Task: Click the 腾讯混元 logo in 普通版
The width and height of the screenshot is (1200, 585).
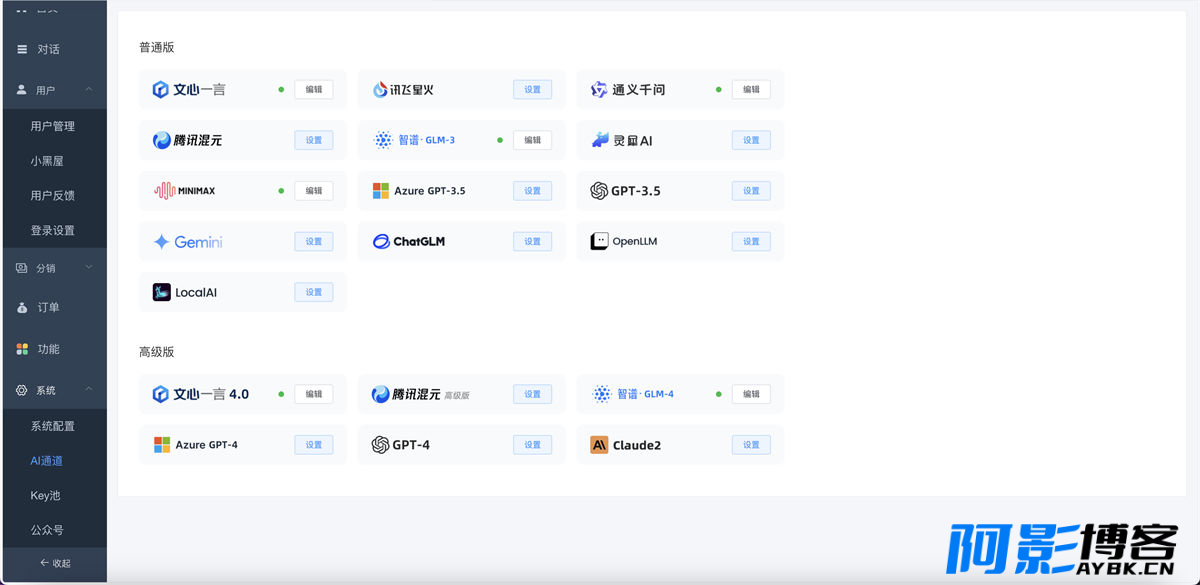Action: [x=161, y=141]
